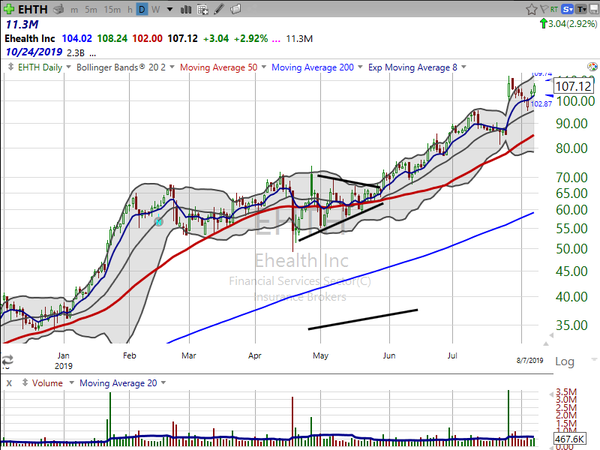This screenshot has height=450, width=600.
Task: Select the 15m timeframe
Action: pos(116,8)
